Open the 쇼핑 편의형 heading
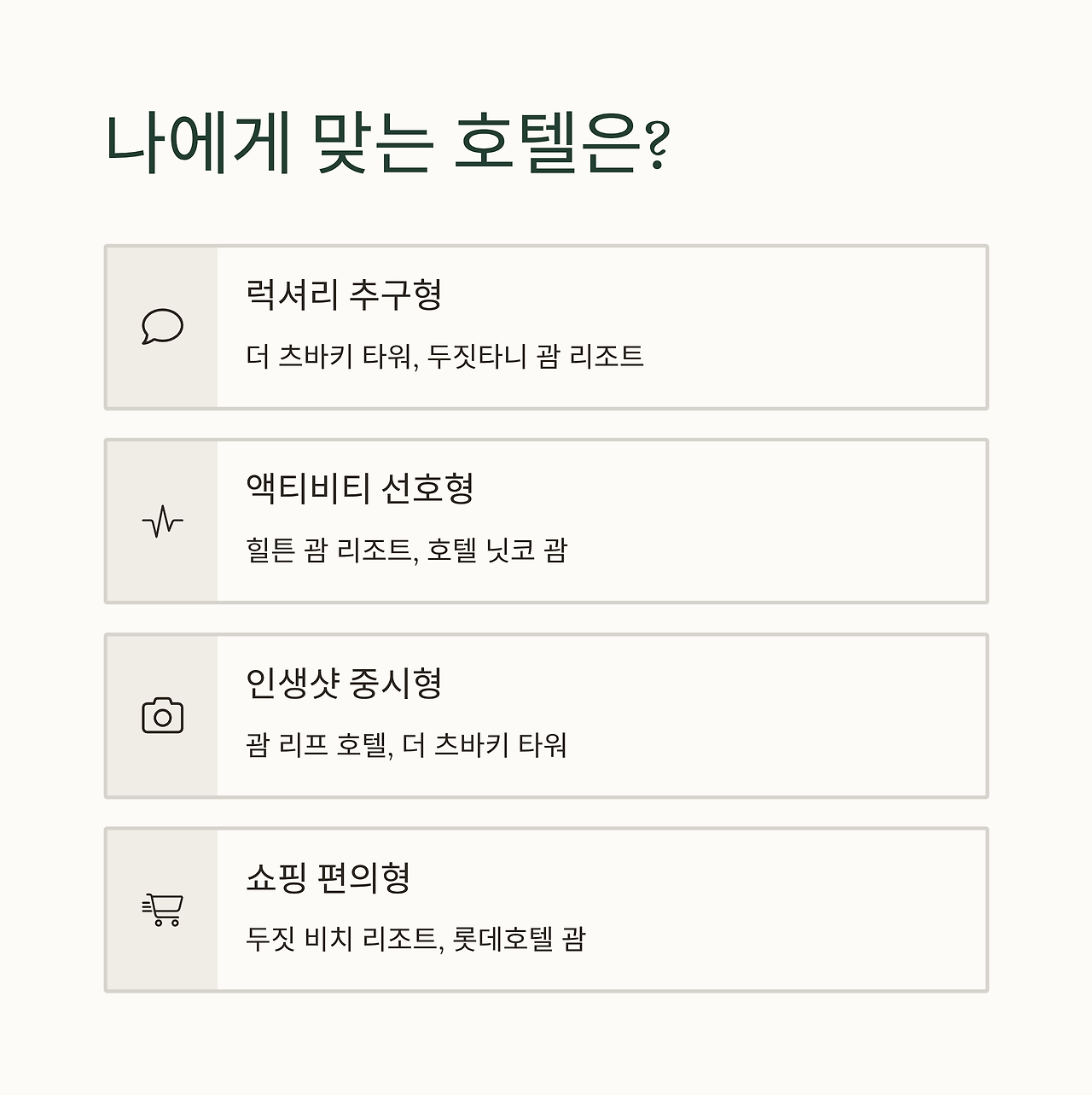This screenshot has height=1095, width=1092. [x=328, y=877]
